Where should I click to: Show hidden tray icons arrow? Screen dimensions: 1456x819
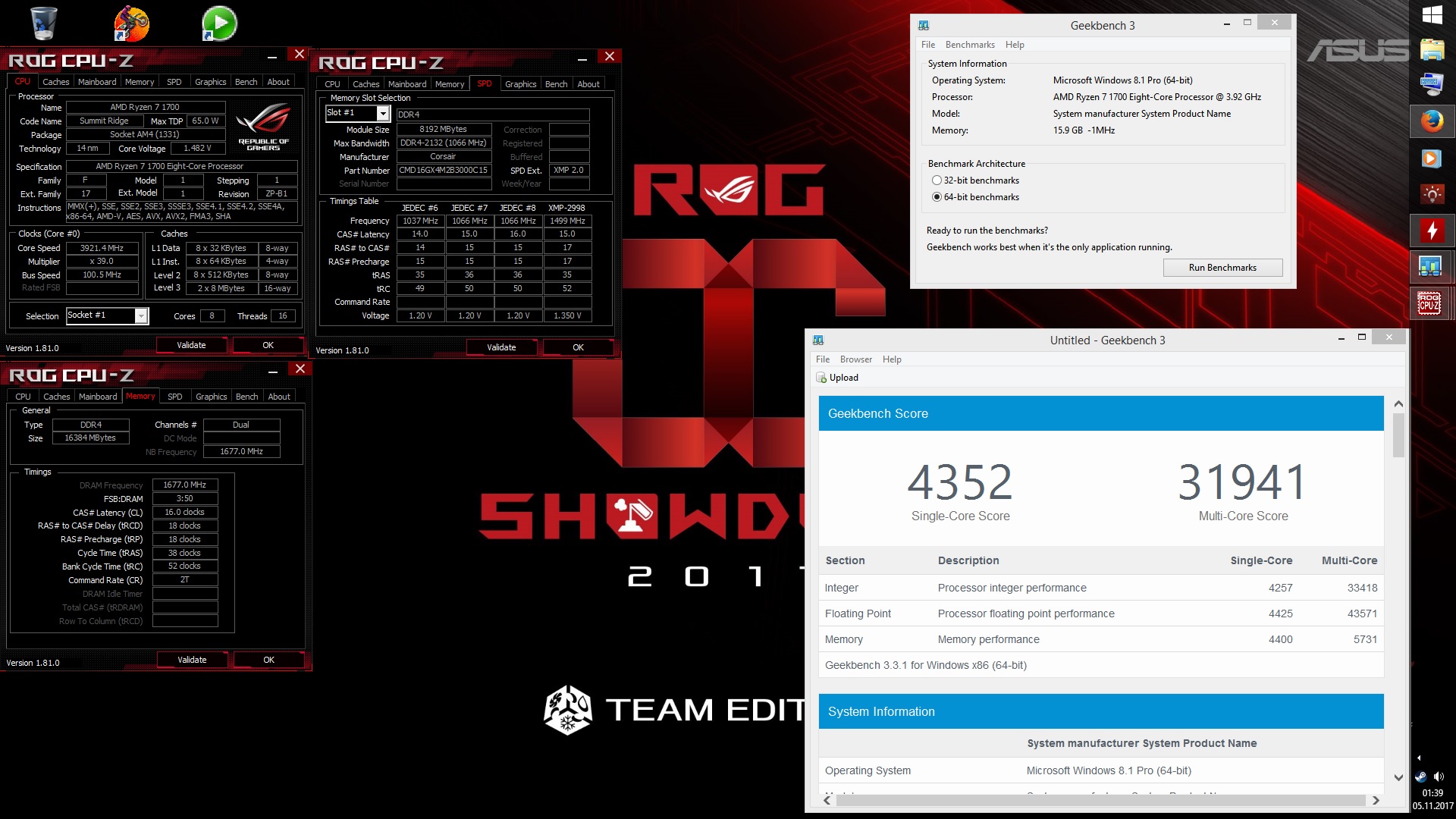(1419, 758)
